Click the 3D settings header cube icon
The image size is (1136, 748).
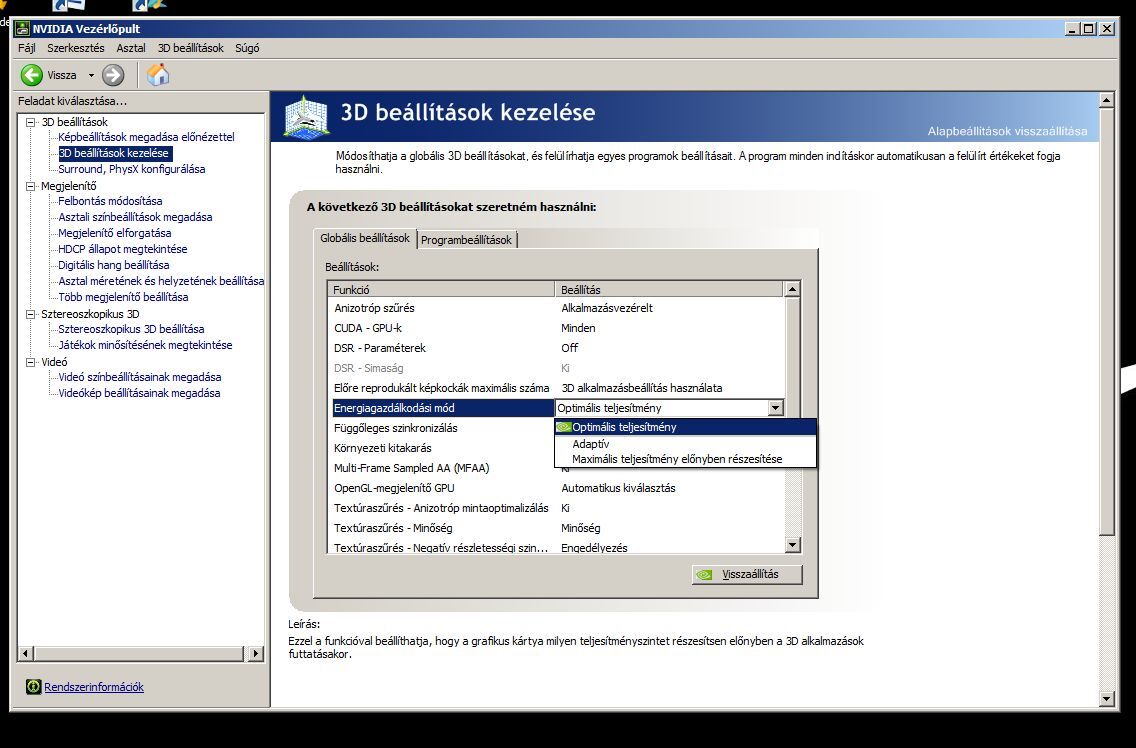306,116
